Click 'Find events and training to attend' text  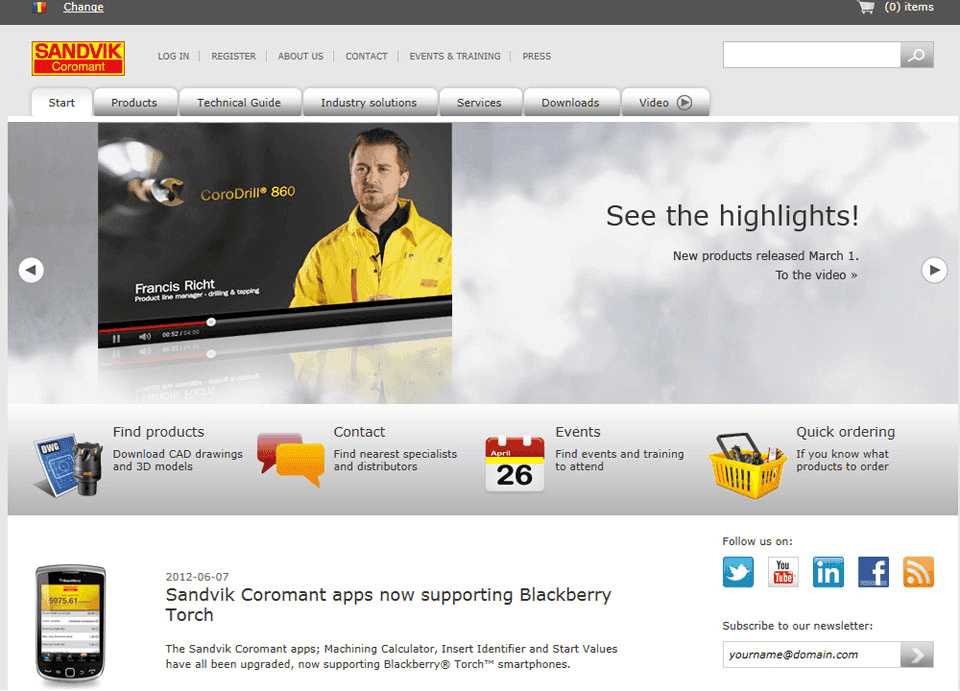[620, 460]
